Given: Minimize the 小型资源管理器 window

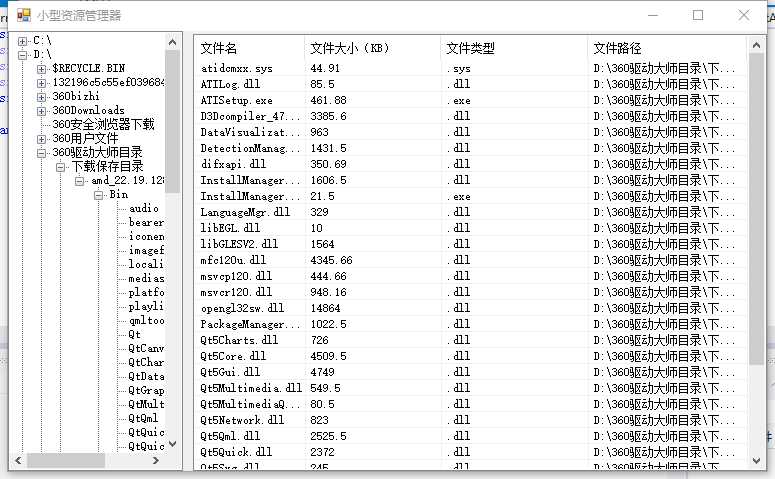Looking at the screenshot, I should [x=653, y=15].
